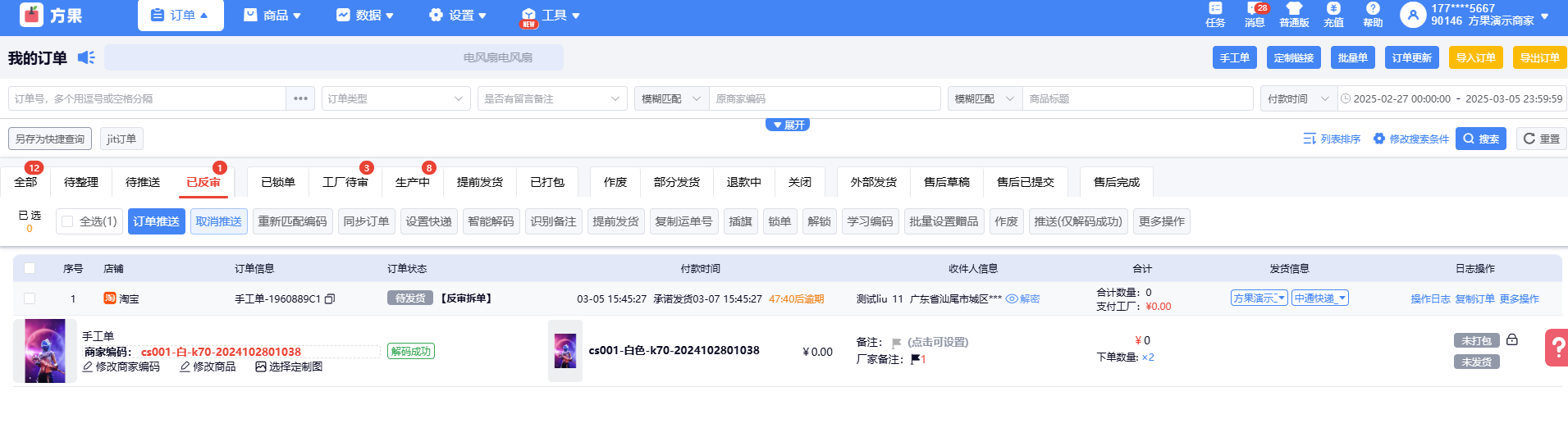Click the red question mark floating help button
1568x428 pixels.
click(1556, 347)
